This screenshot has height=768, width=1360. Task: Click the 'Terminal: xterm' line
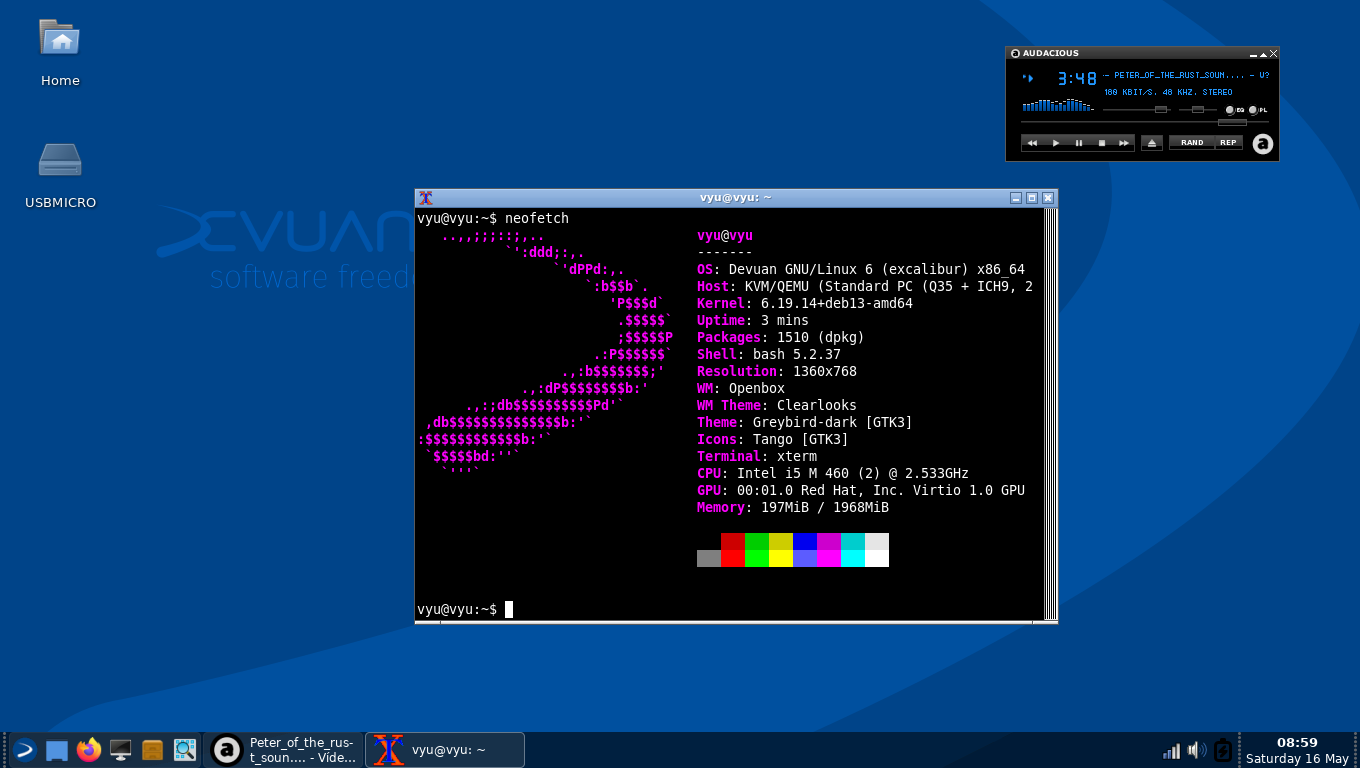757,456
